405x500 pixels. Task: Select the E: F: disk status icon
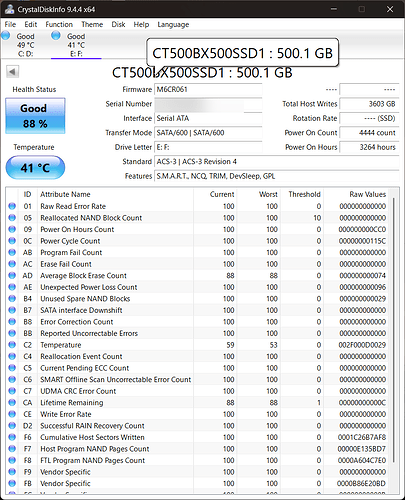click(x=56, y=35)
